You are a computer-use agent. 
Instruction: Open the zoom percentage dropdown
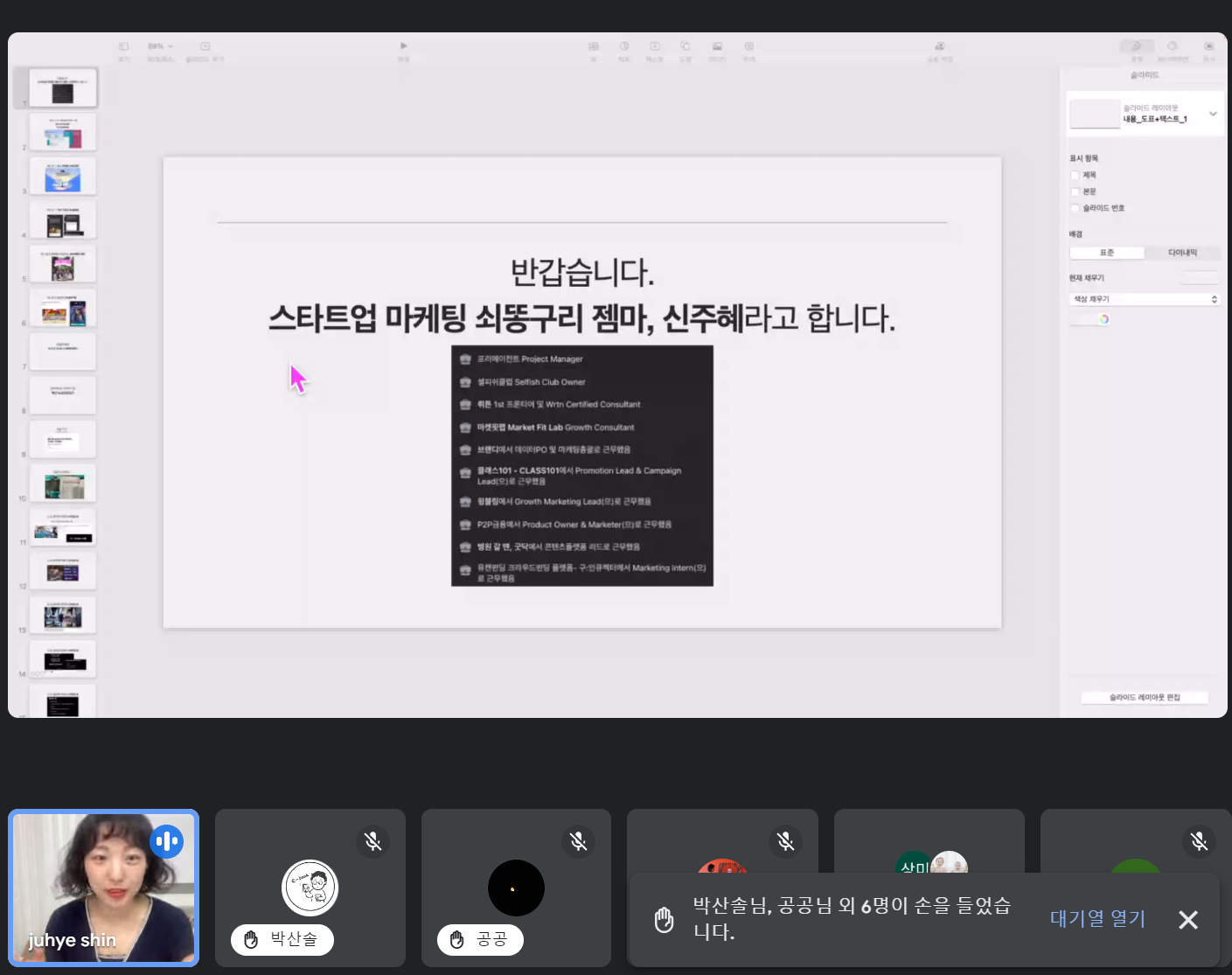pos(162,45)
